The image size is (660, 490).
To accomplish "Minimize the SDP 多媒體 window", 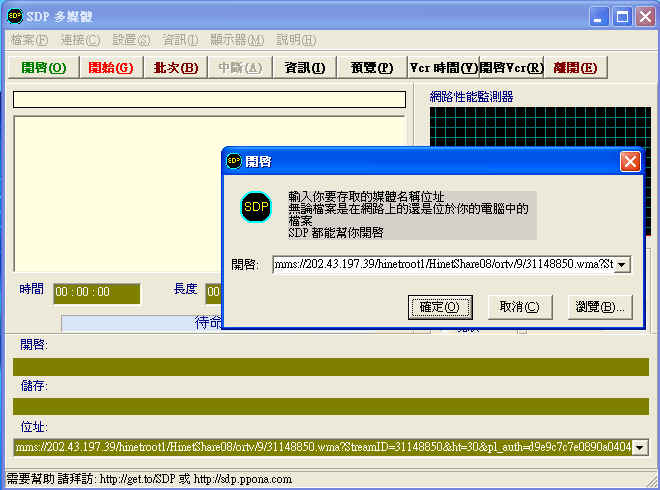I will click(x=598, y=17).
